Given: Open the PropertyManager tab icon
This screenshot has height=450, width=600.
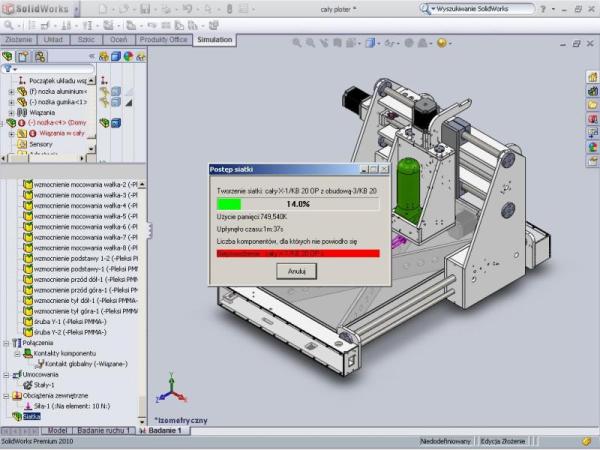Looking at the screenshot, I should coord(23,57).
